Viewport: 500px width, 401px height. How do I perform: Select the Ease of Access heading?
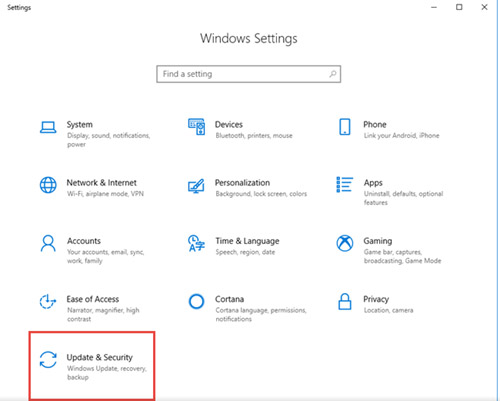coord(93,299)
